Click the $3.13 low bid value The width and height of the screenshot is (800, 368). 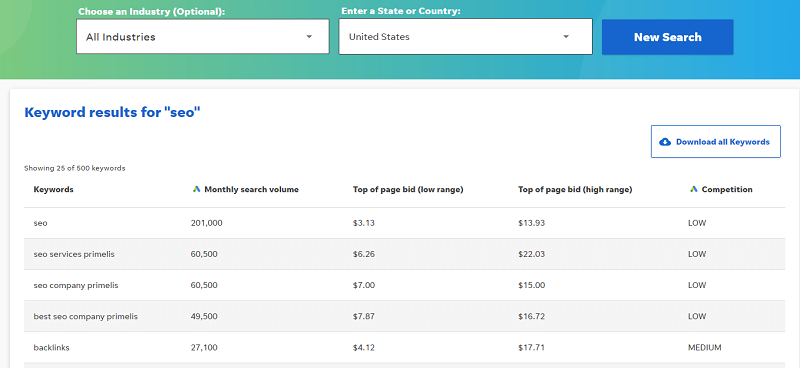[364, 223]
